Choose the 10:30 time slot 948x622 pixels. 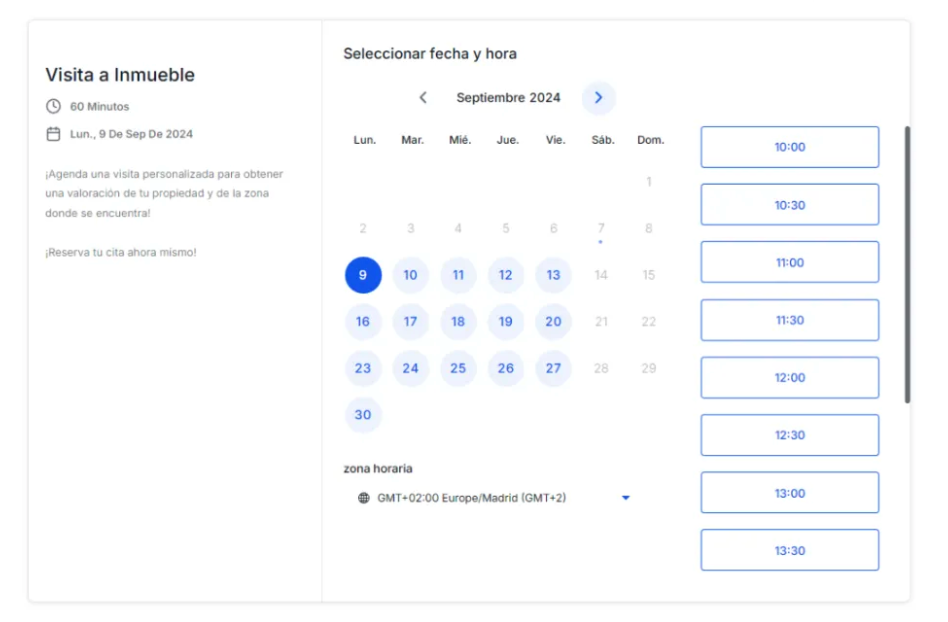click(x=789, y=205)
